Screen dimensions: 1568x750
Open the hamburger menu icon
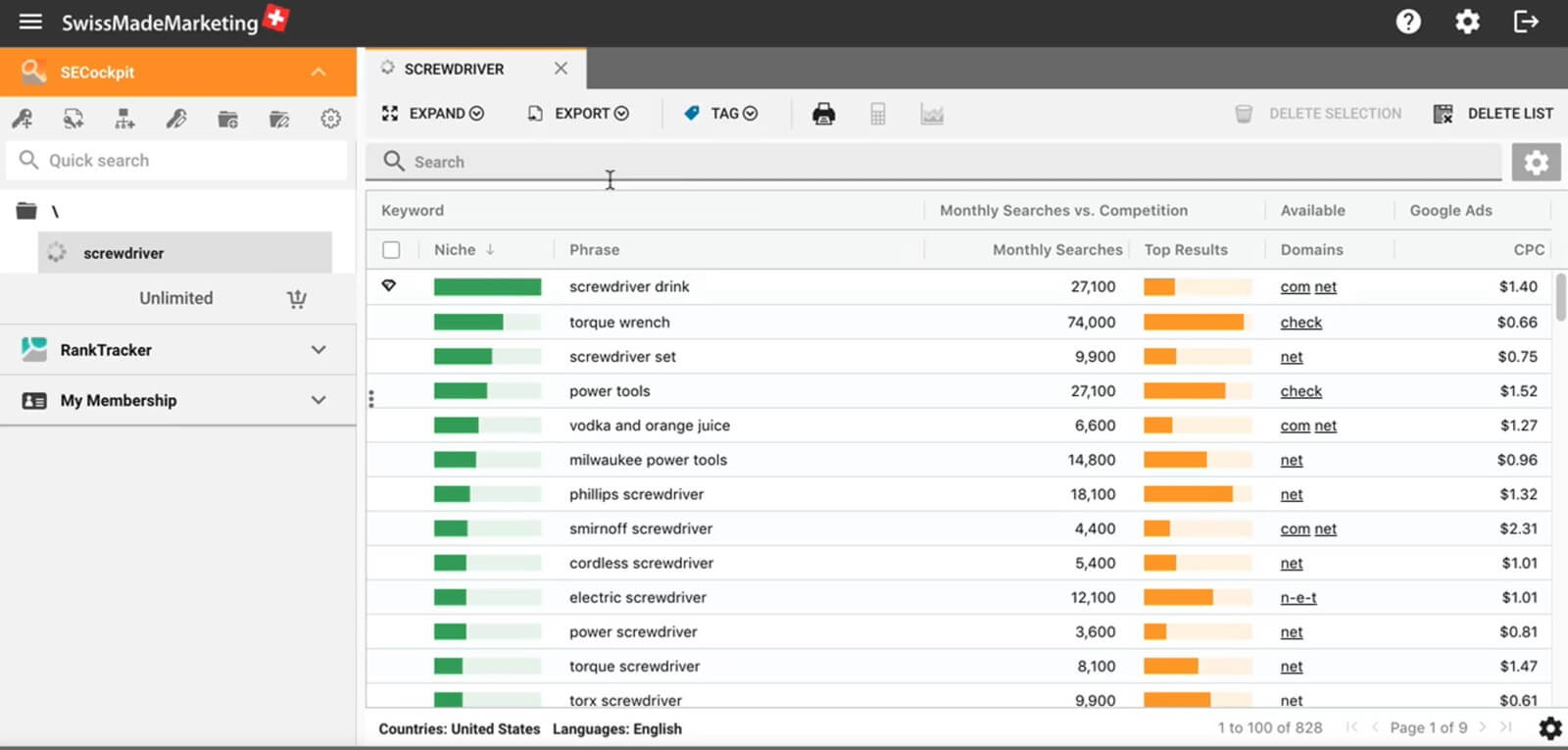[30, 22]
